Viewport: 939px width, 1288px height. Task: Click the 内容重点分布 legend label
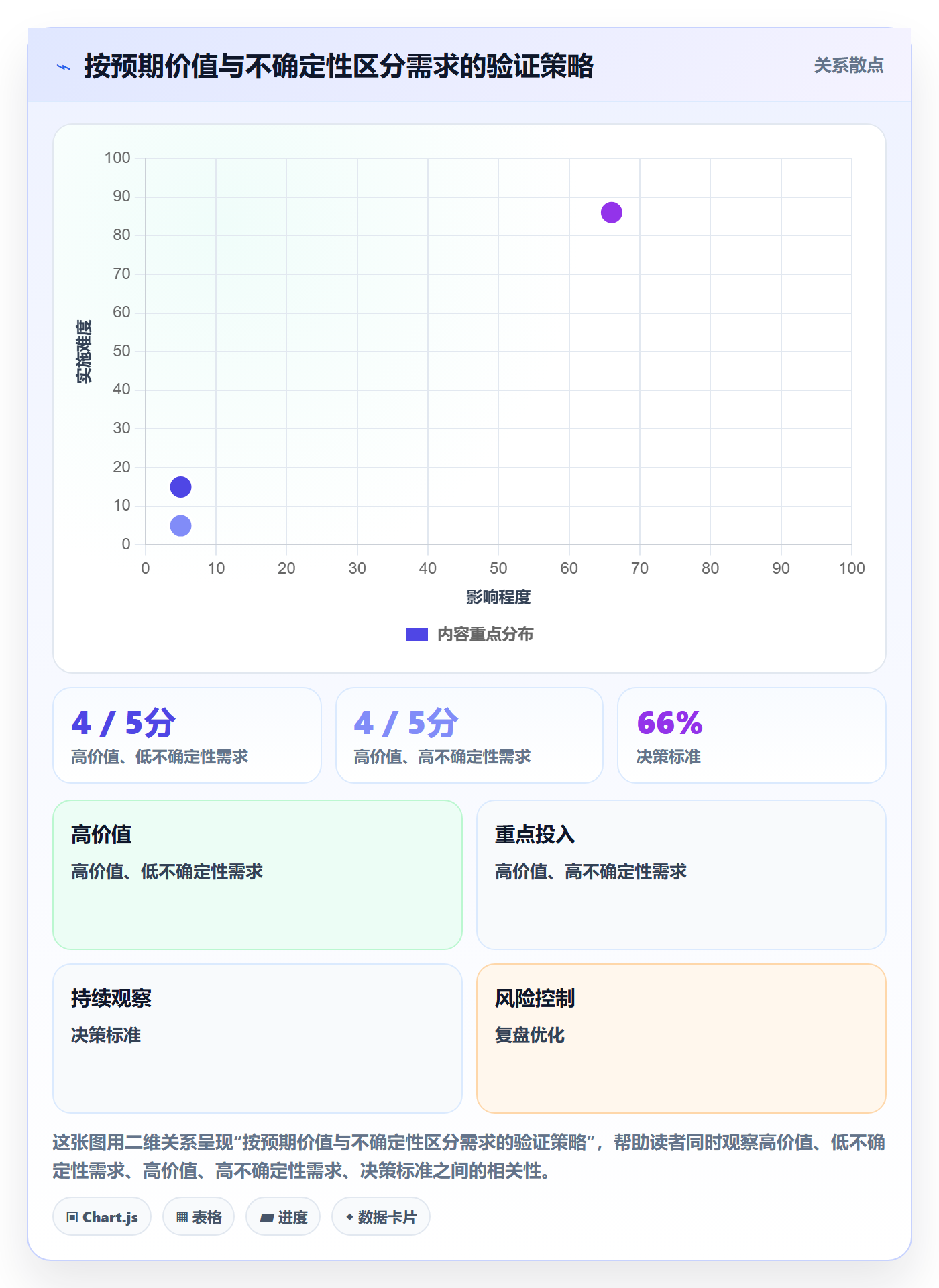tap(485, 635)
